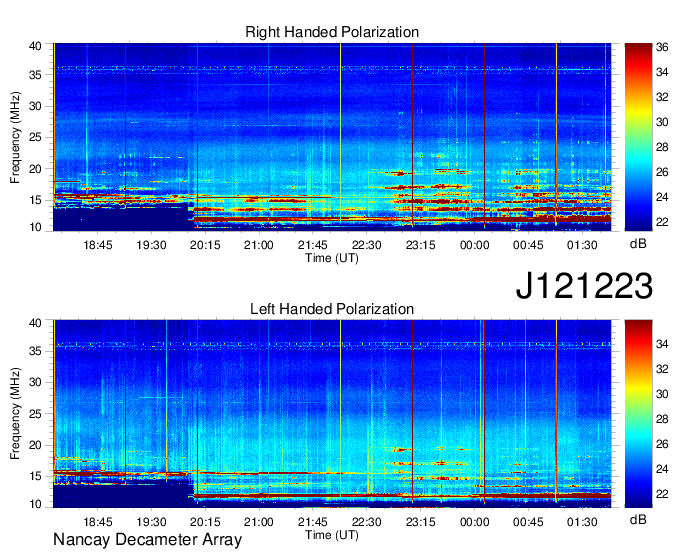The height and width of the screenshot is (552, 680).
Task: Click the 00:45 tick of Left Handed plot
Action: [x=528, y=522]
